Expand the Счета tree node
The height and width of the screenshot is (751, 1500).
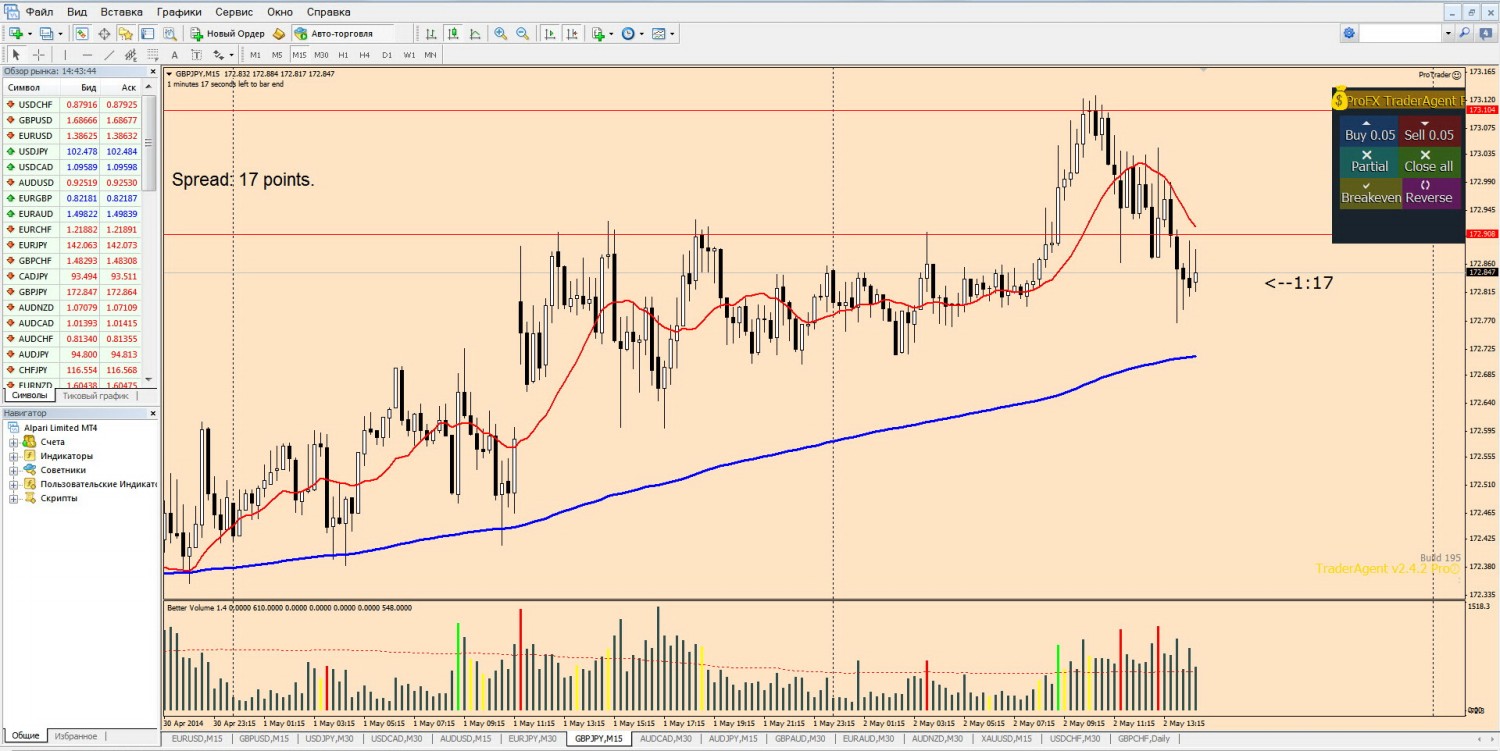[14, 442]
